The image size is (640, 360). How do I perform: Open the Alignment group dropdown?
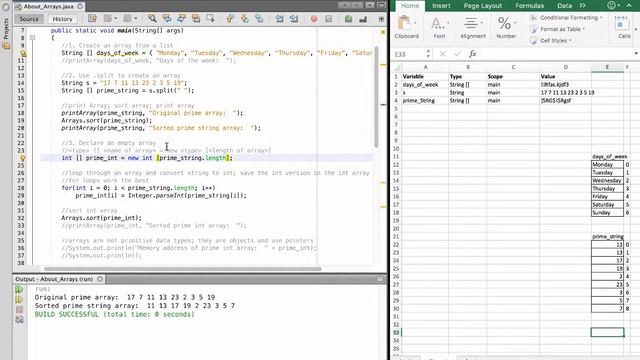(473, 27)
